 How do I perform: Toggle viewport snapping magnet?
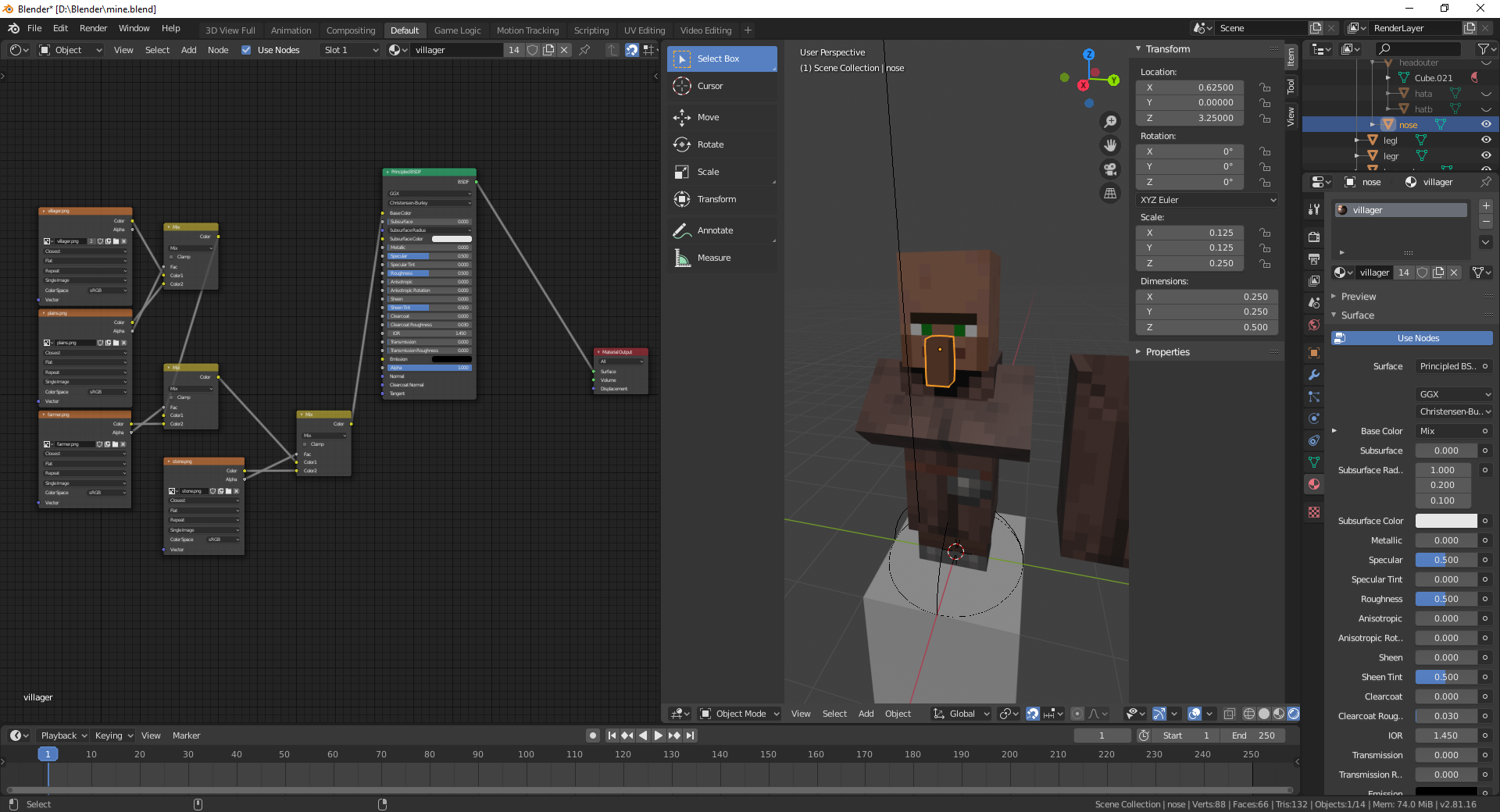1032,714
